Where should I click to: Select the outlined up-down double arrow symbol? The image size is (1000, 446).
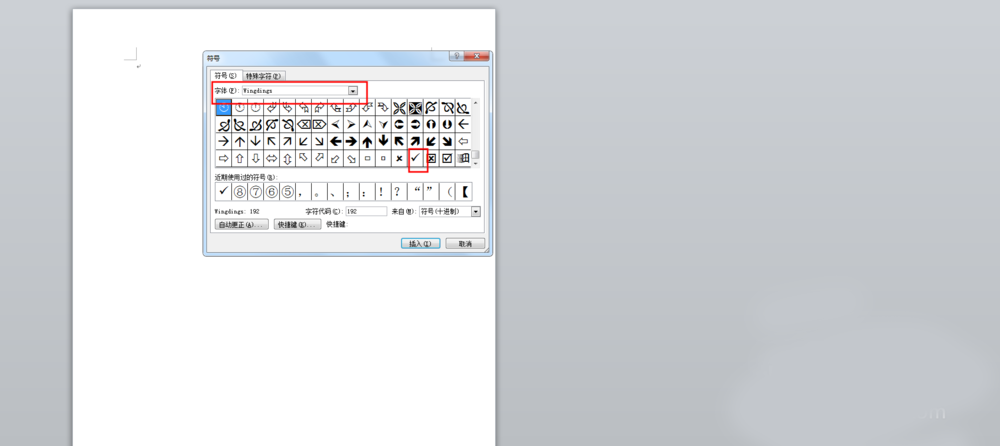(288, 158)
